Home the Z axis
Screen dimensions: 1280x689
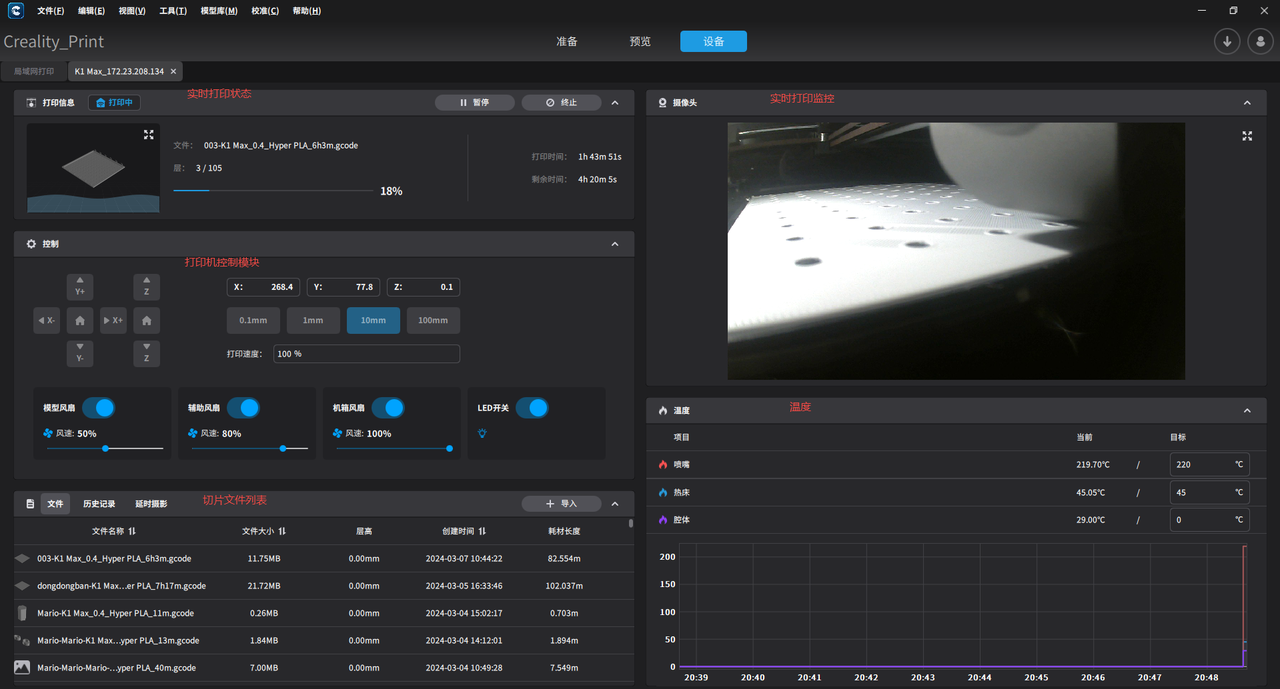[x=146, y=320]
